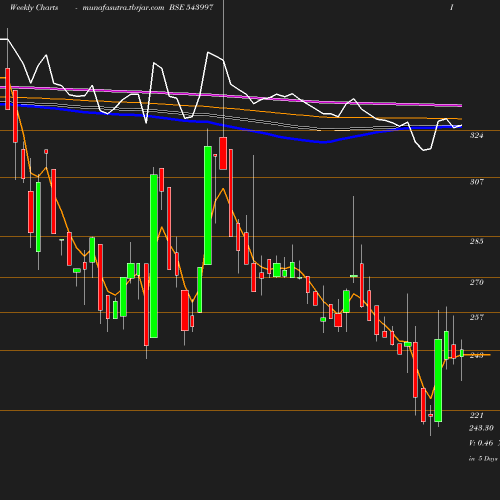This screenshot has height=500, width=500.
Task: Click the 285 price level label
Action: point(476,241)
